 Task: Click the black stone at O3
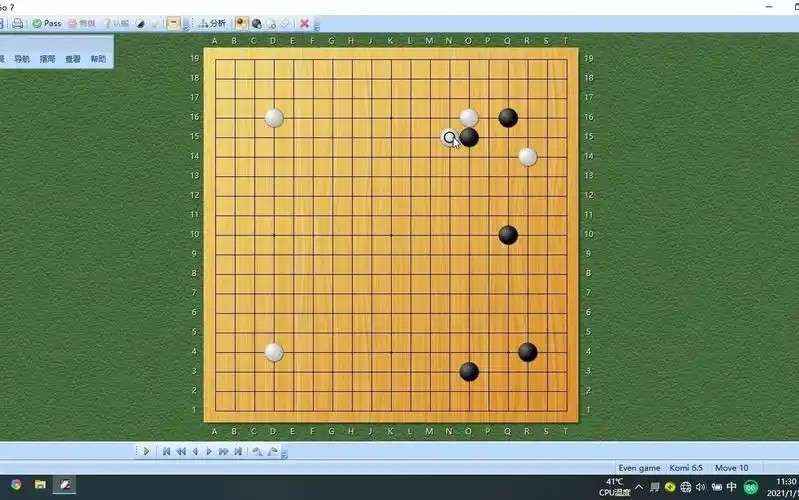(469, 372)
